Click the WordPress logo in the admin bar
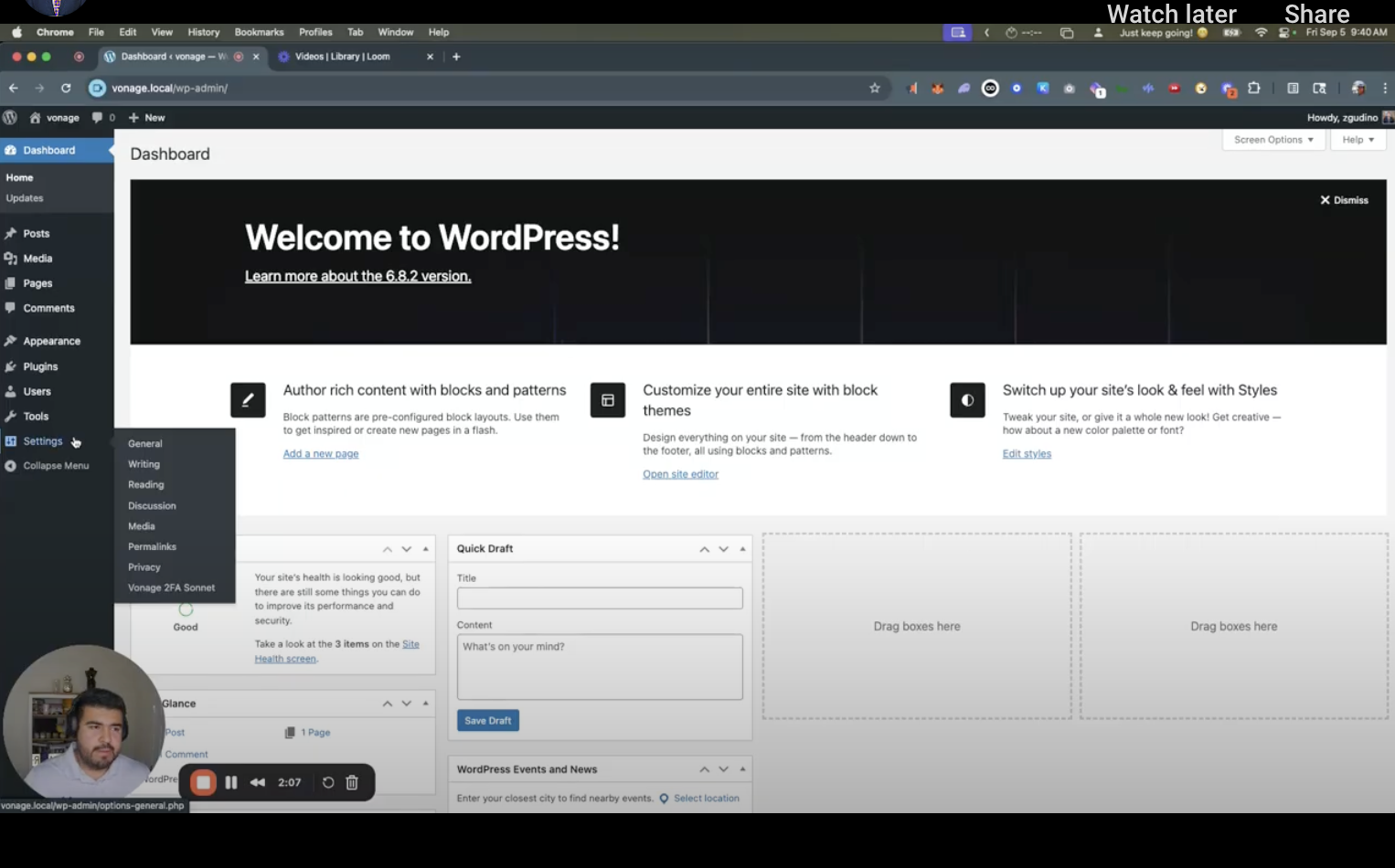This screenshot has height=868, width=1395. click(x=10, y=118)
